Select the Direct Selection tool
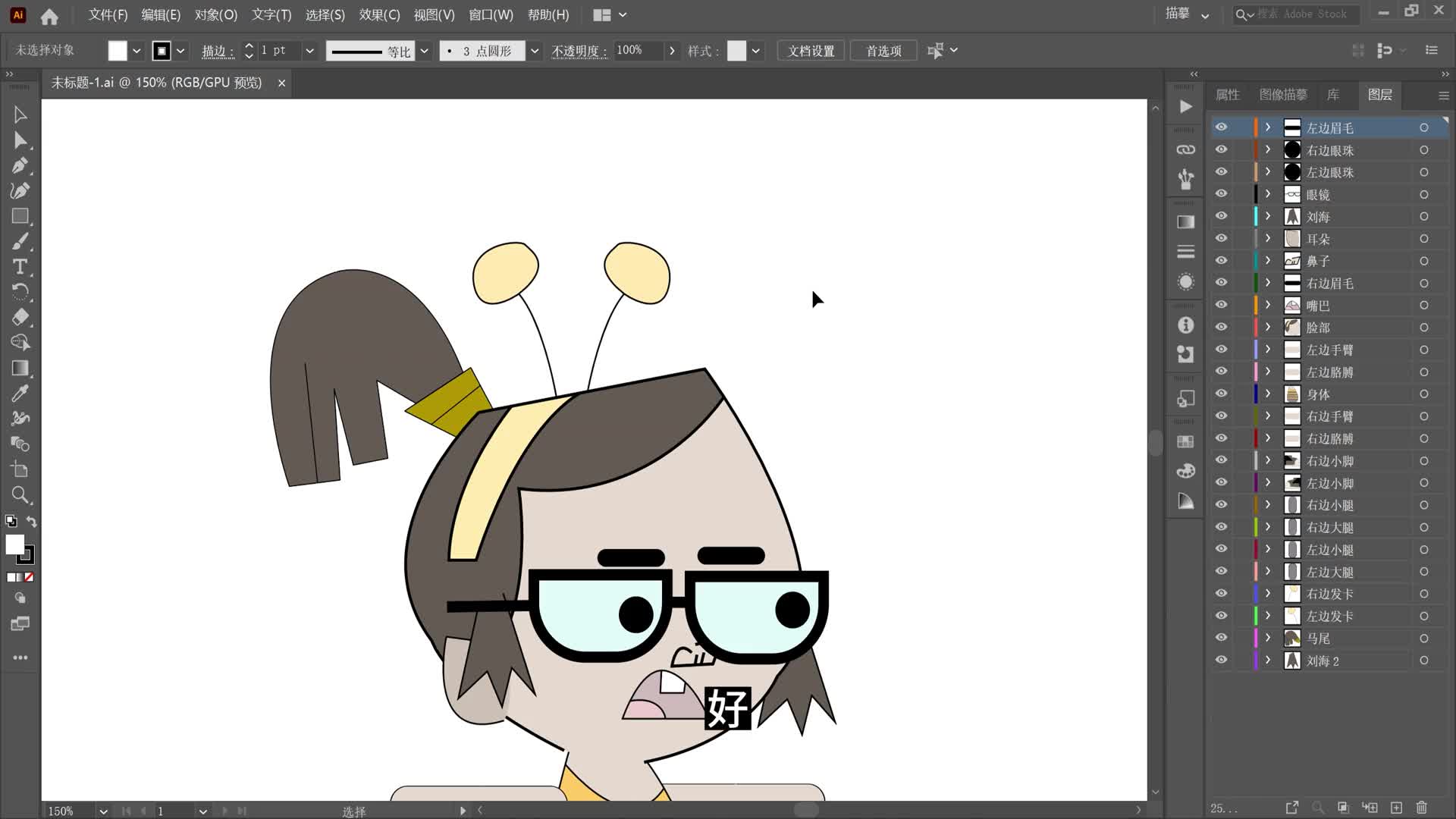Viewport: 1456px width, 819px height. click(20, 140)
